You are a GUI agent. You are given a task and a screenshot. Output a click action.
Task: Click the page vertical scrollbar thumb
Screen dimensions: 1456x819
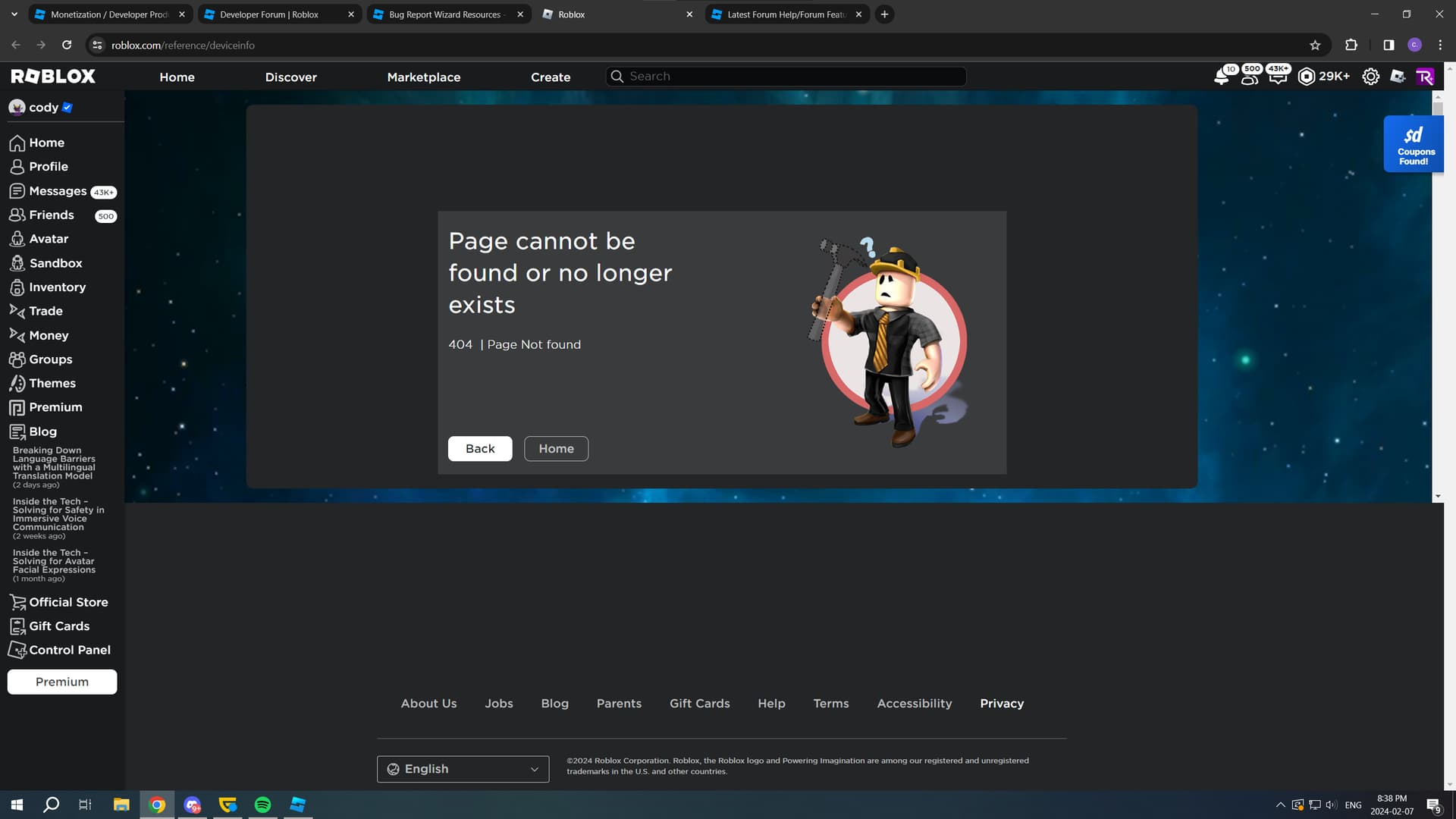click(1438, 108)
